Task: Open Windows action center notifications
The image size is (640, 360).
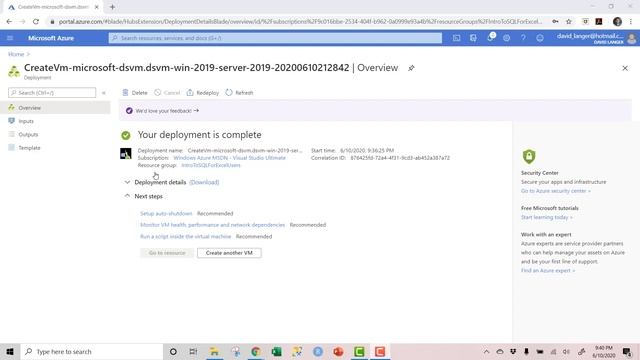Action: 627,351
